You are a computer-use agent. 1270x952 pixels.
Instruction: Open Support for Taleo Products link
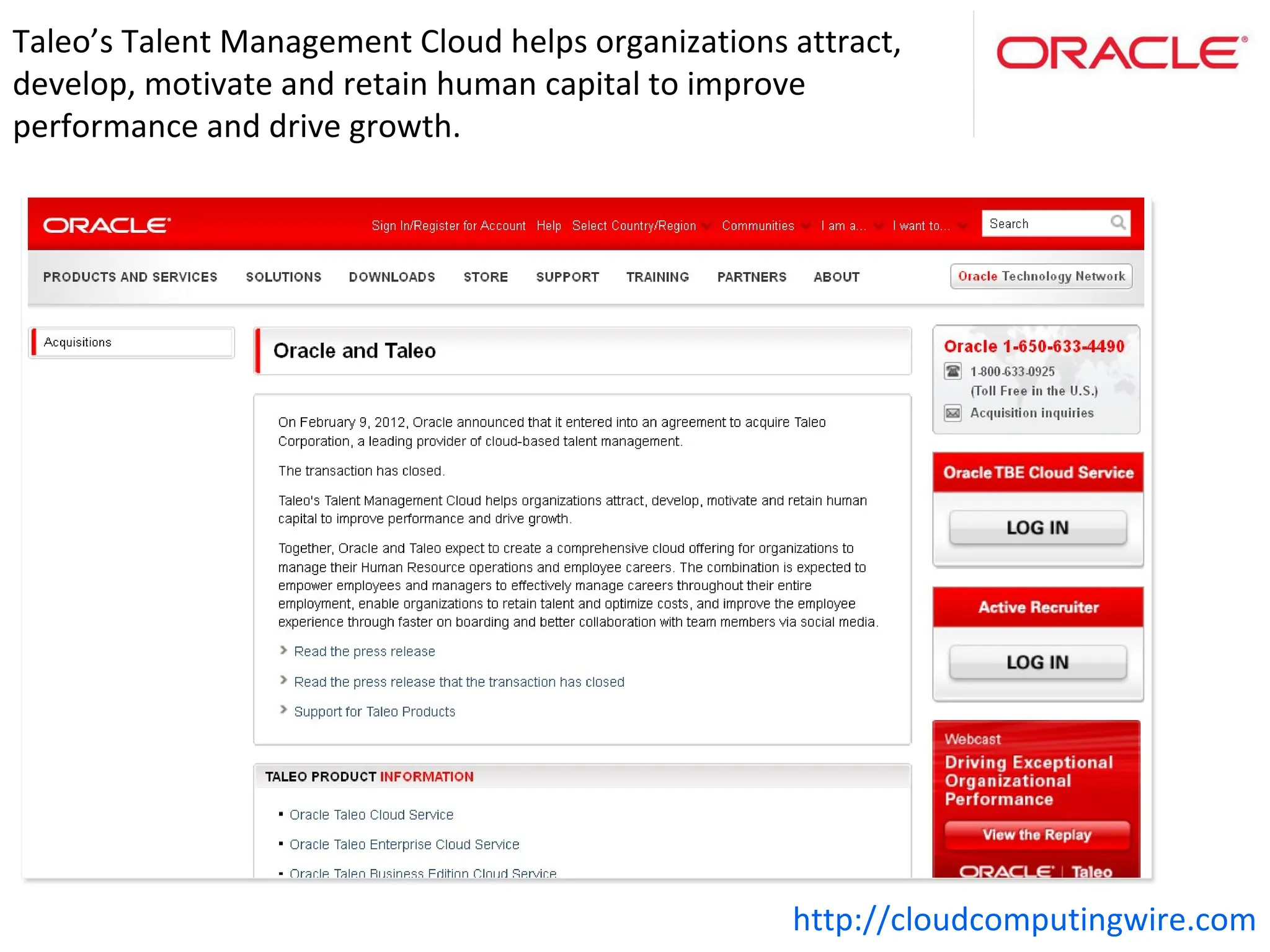click(375, 712)
